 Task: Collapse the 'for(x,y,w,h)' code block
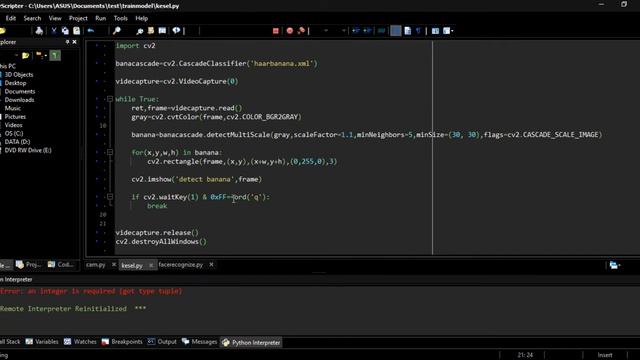(110, 152)
